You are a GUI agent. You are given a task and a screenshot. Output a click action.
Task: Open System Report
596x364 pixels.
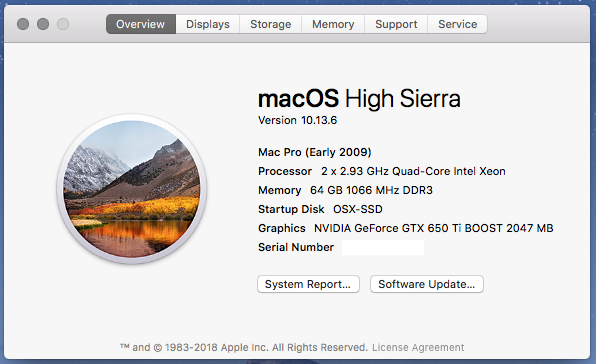point(308,284)
